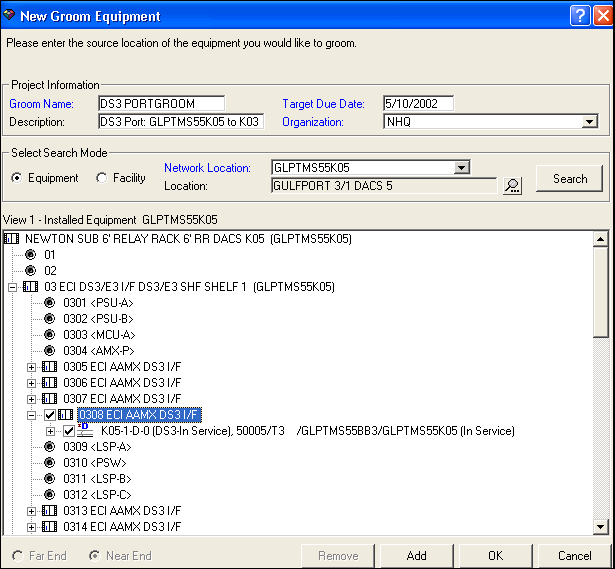Click the app icon in the title bar
Viewport: 615px width, 569px height.
point(9,16)
